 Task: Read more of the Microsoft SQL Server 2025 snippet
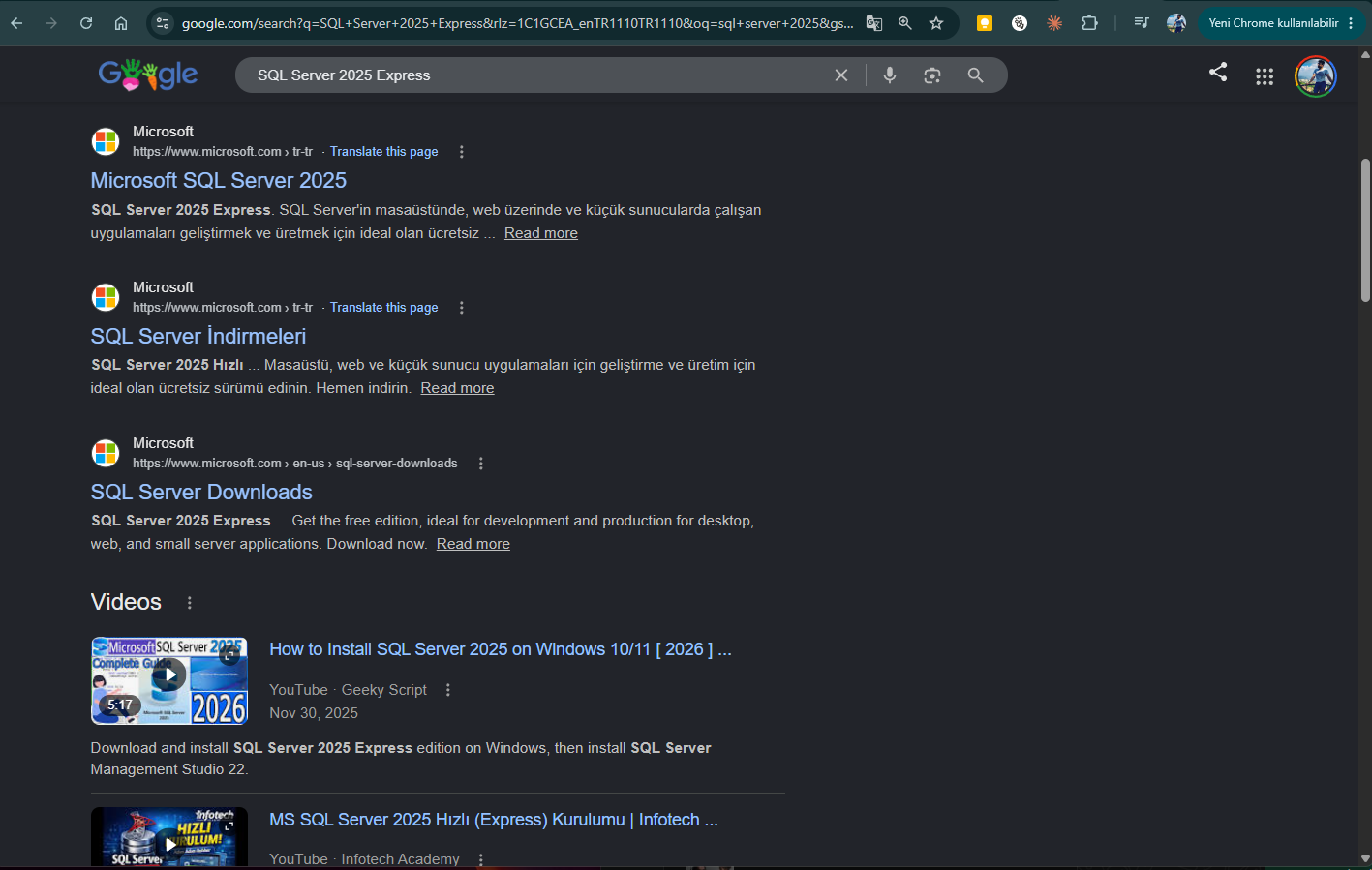click(x=541, y=233)
